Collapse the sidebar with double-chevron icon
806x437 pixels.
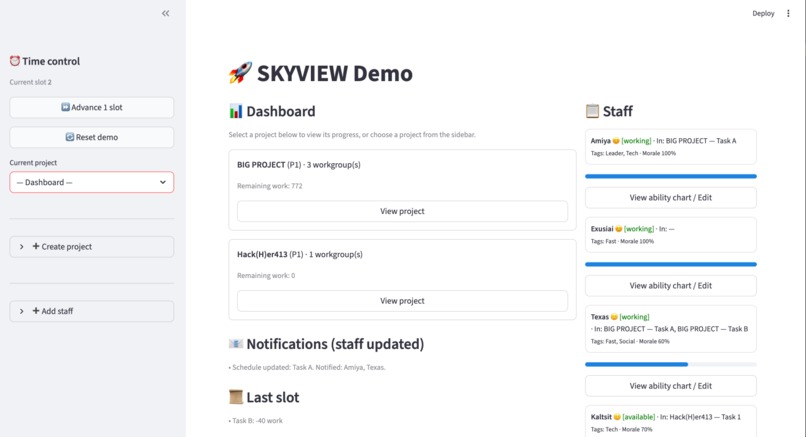166,13
